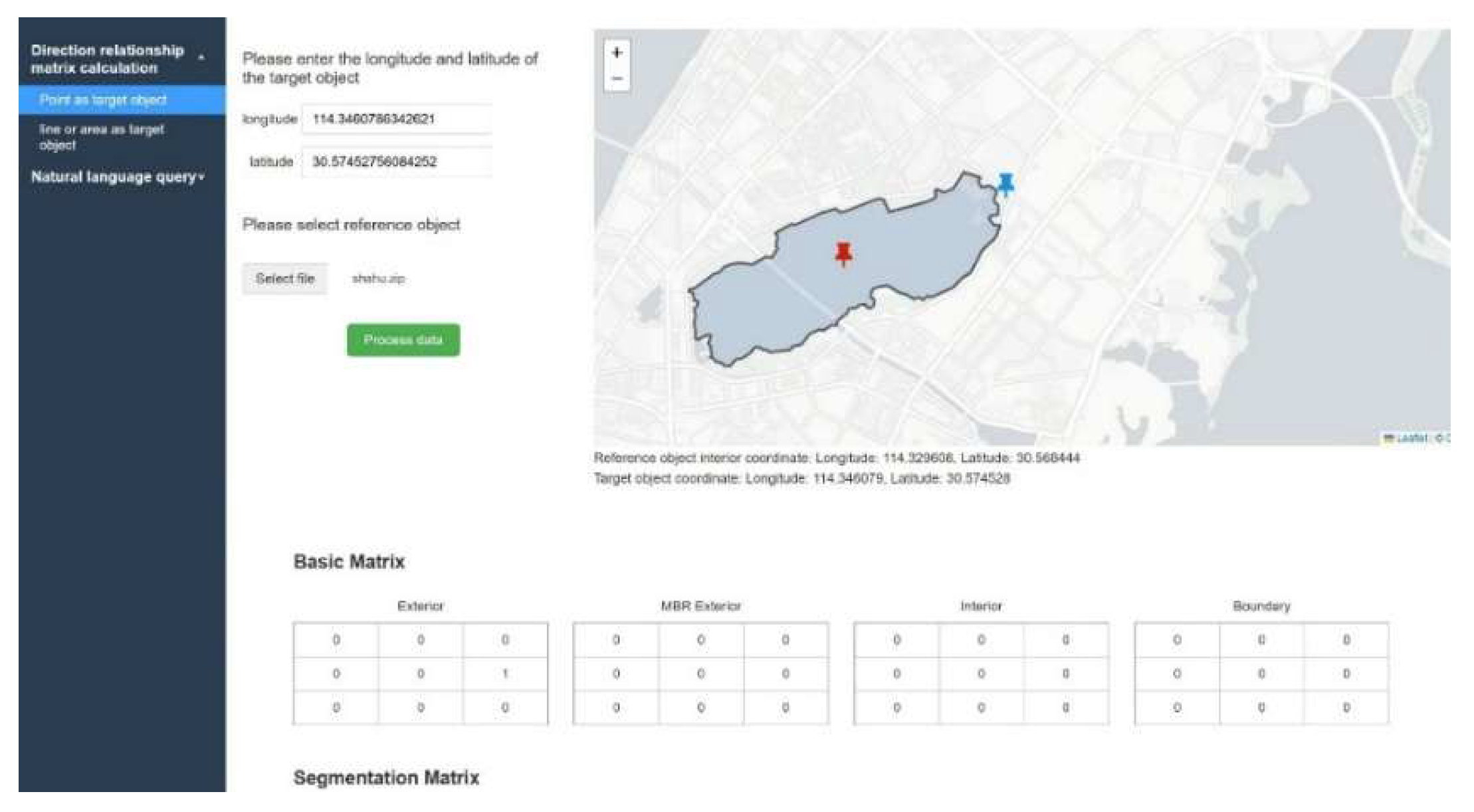This screenshot has width=1474, height=812.
Task: Click the center cell of the Interior matrix
Action: pyautogui.click(x=981, y=674)
